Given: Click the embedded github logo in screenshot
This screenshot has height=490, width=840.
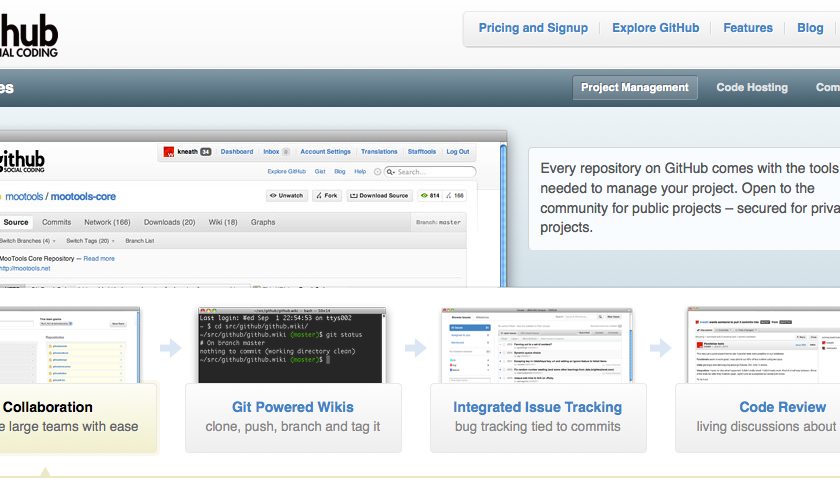Looking at the screenshot, I should (20, 161).
